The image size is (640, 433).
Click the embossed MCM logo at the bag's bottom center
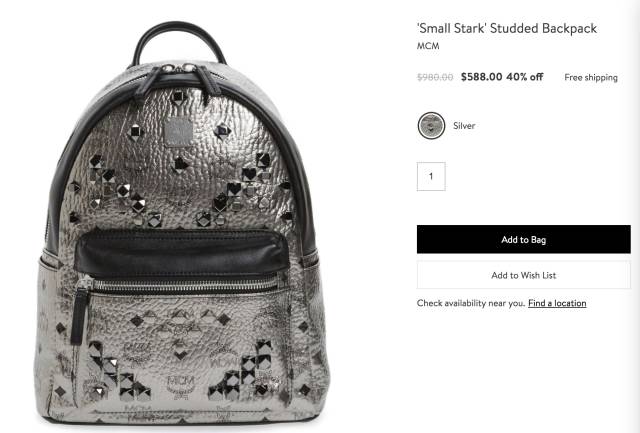[181, 386]
